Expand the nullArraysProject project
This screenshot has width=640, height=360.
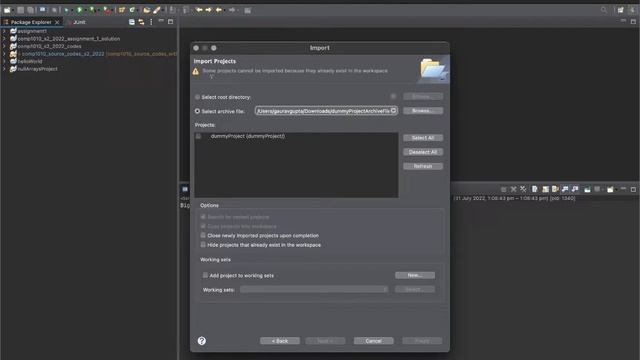click(x=4, y=69)
